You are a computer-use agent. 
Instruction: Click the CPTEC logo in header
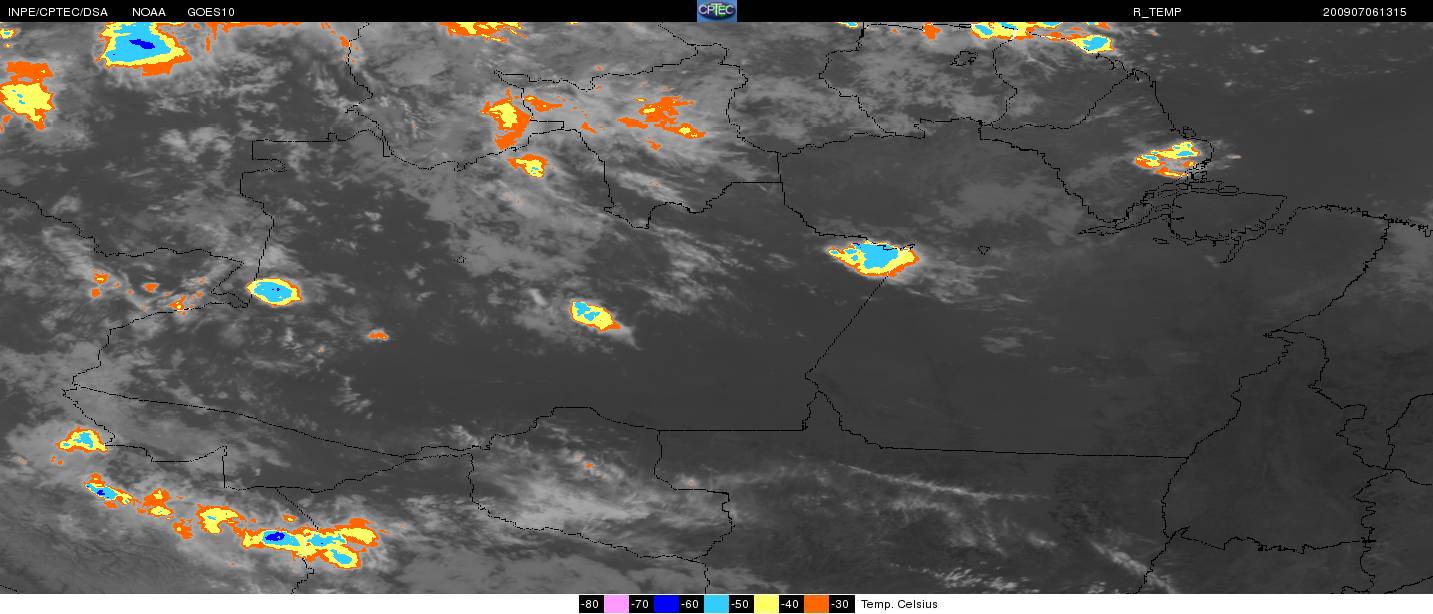716,11
